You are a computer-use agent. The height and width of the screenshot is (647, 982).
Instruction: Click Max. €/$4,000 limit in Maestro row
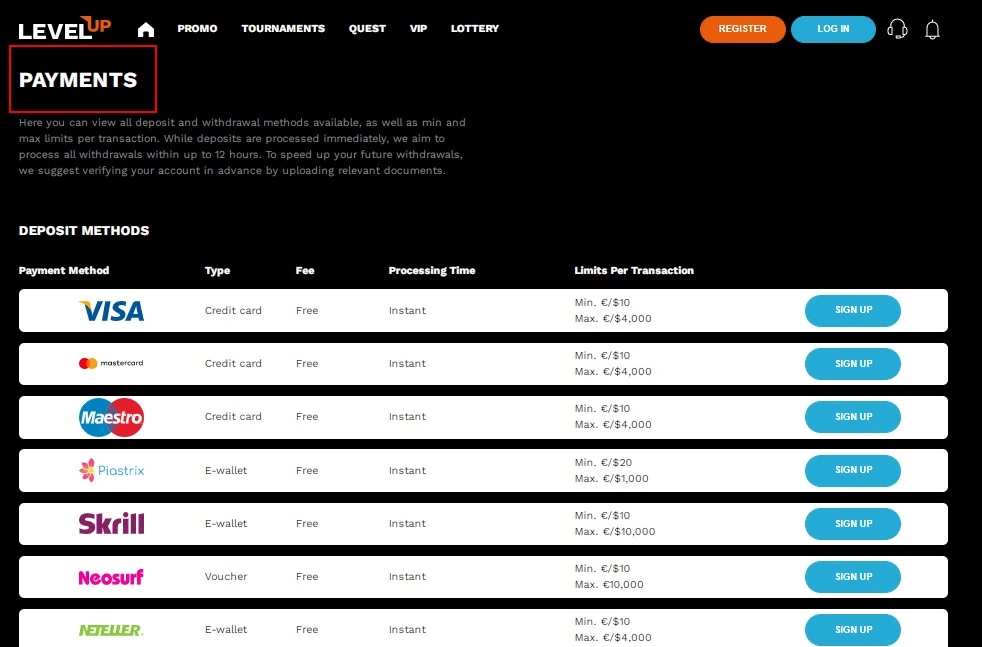[613, 425]
